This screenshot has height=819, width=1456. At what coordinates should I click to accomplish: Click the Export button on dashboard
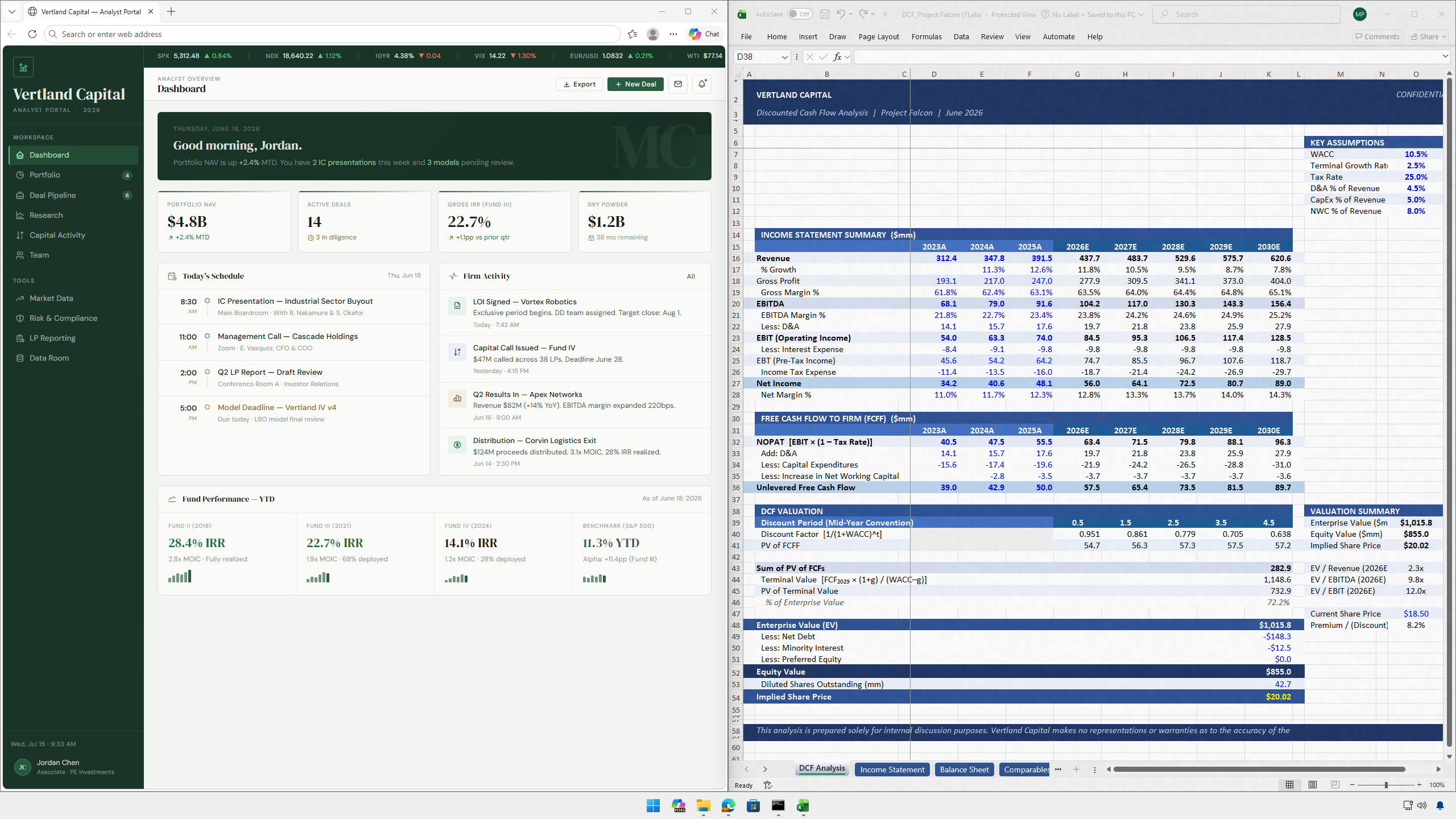point(579,84)
